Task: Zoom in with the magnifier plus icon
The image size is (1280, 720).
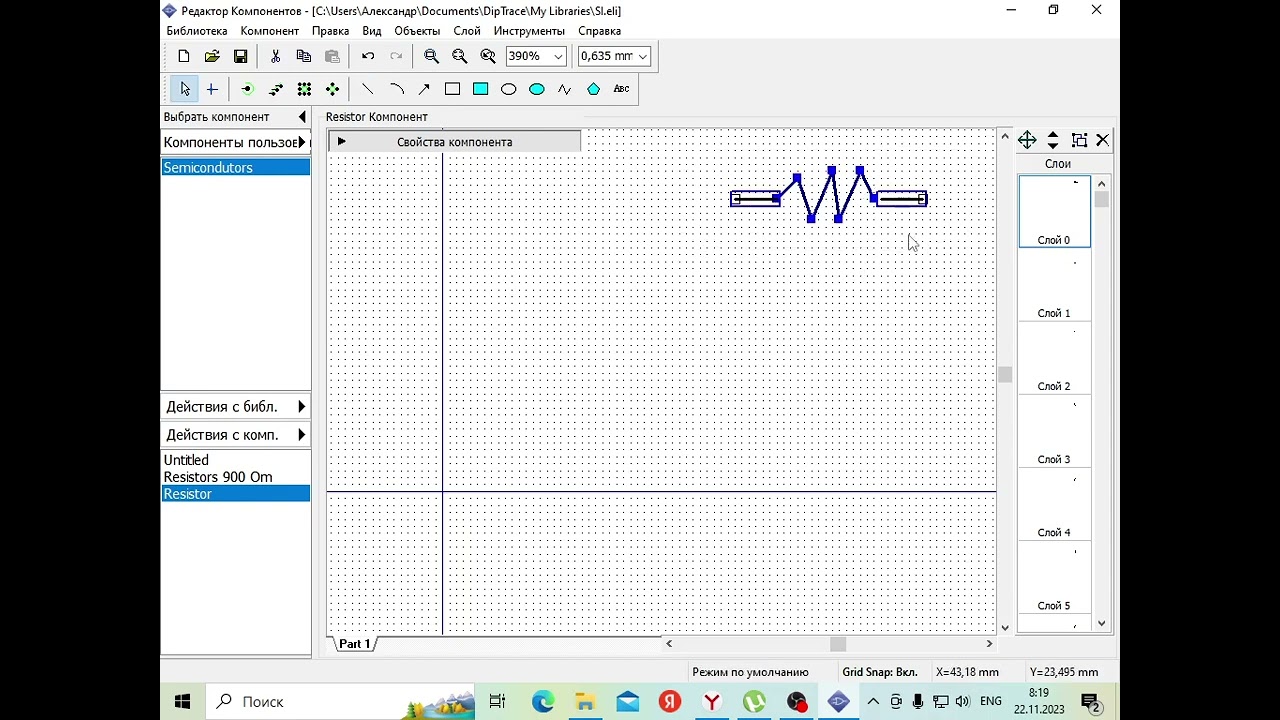Action: click(431, 57)
